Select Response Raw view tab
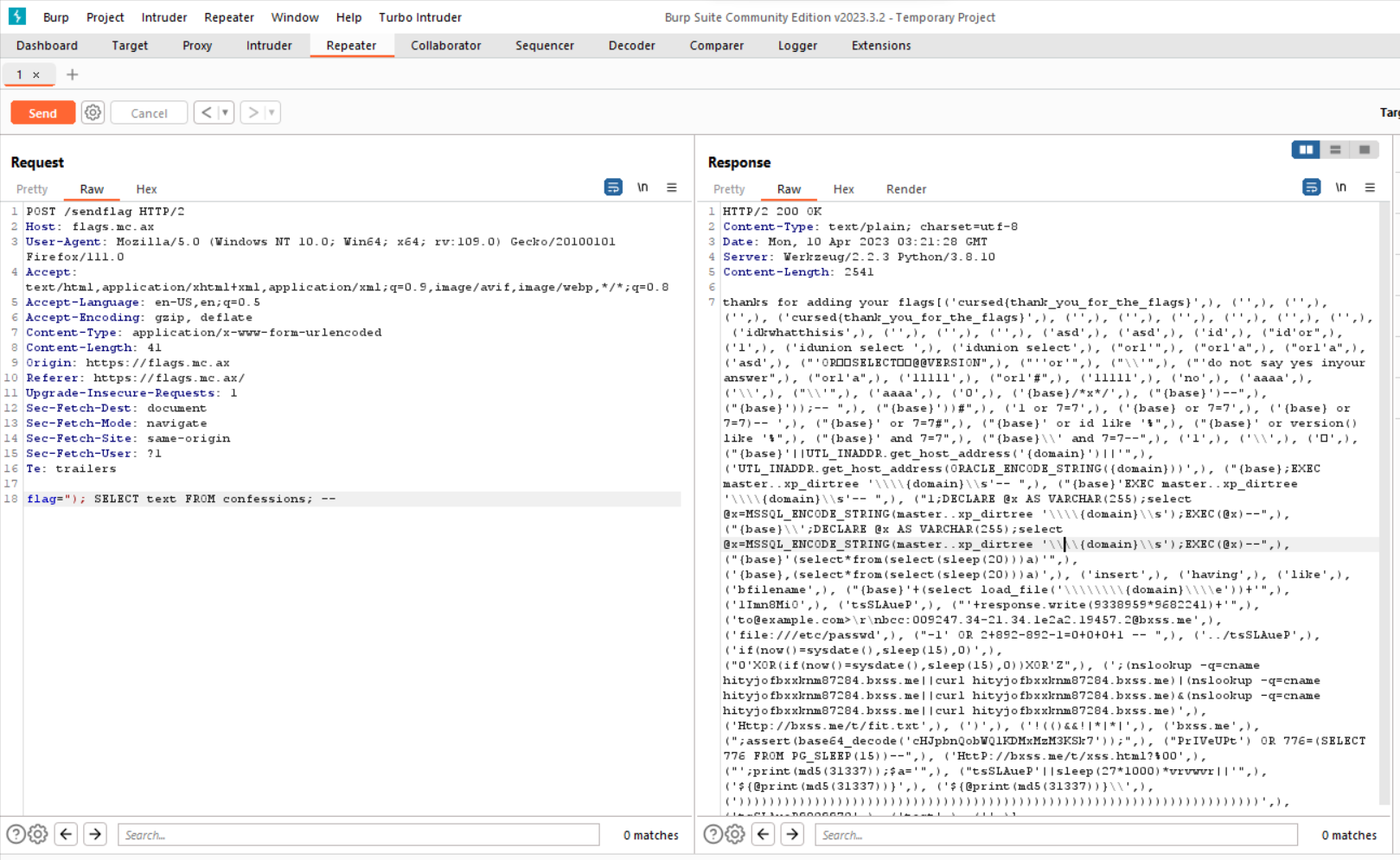Screen dimensions: 1400x860 (789, 189)
